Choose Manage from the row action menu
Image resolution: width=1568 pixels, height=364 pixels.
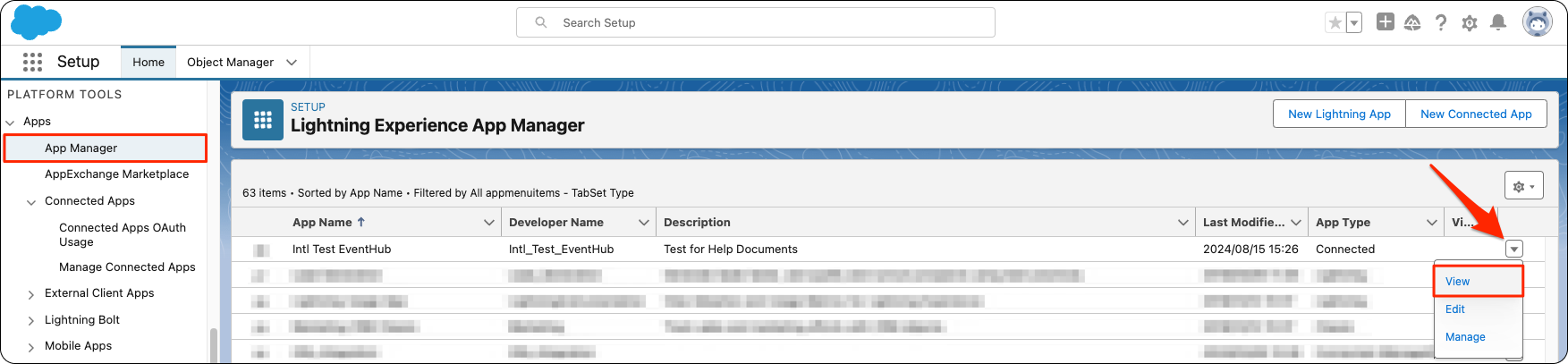[x=1465, y=337]
